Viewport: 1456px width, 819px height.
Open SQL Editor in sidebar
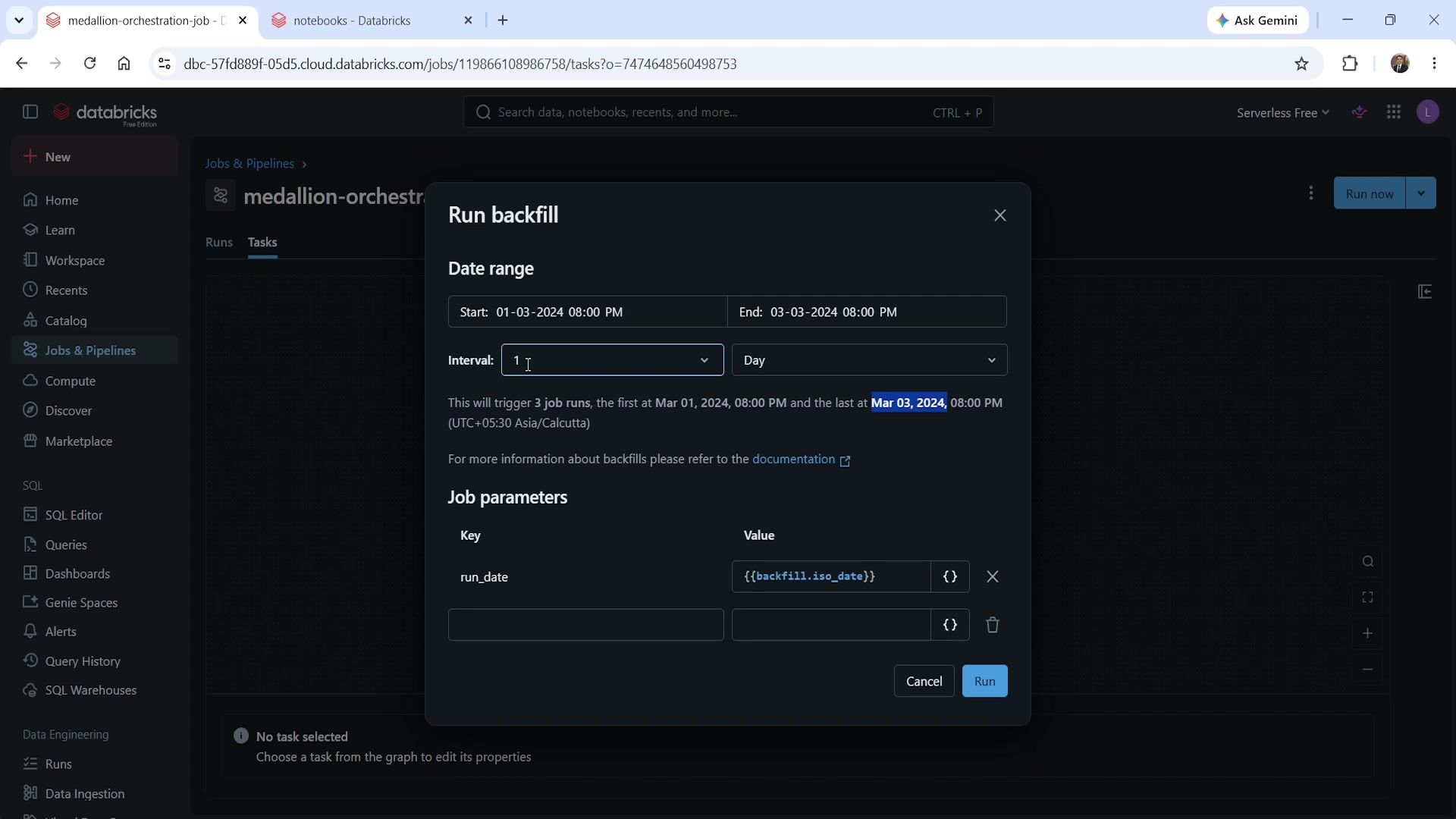95,515
